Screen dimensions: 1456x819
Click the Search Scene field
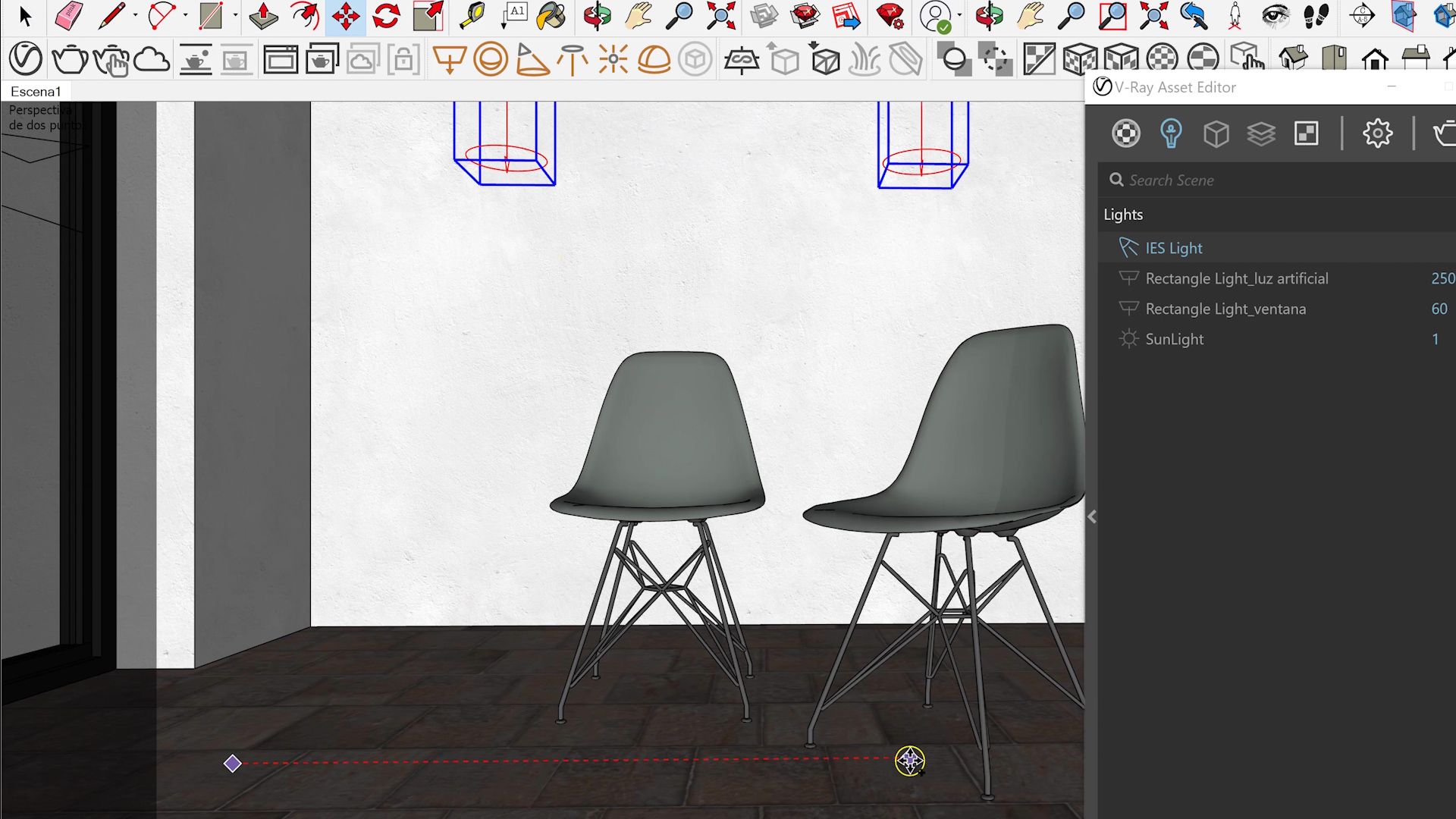tap(1282, 180)
